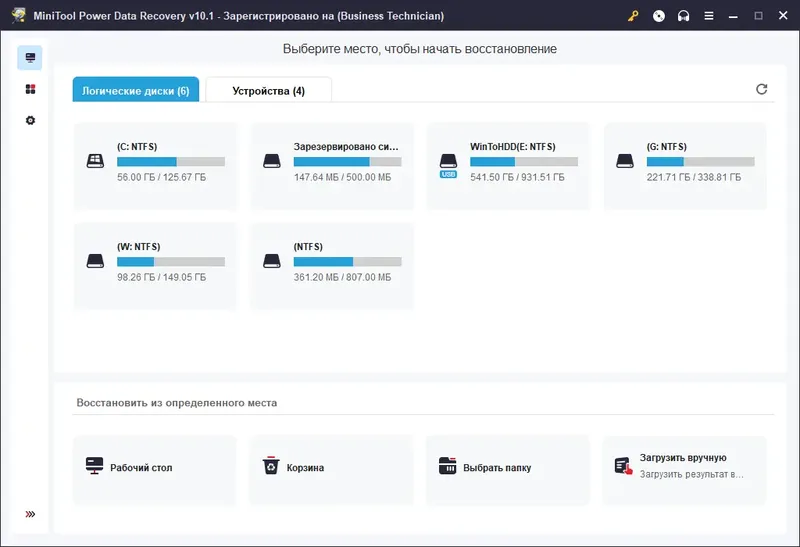Click the Выбрать папку folder icon
This screenshot has height=547, width=800.
(447, 465)
